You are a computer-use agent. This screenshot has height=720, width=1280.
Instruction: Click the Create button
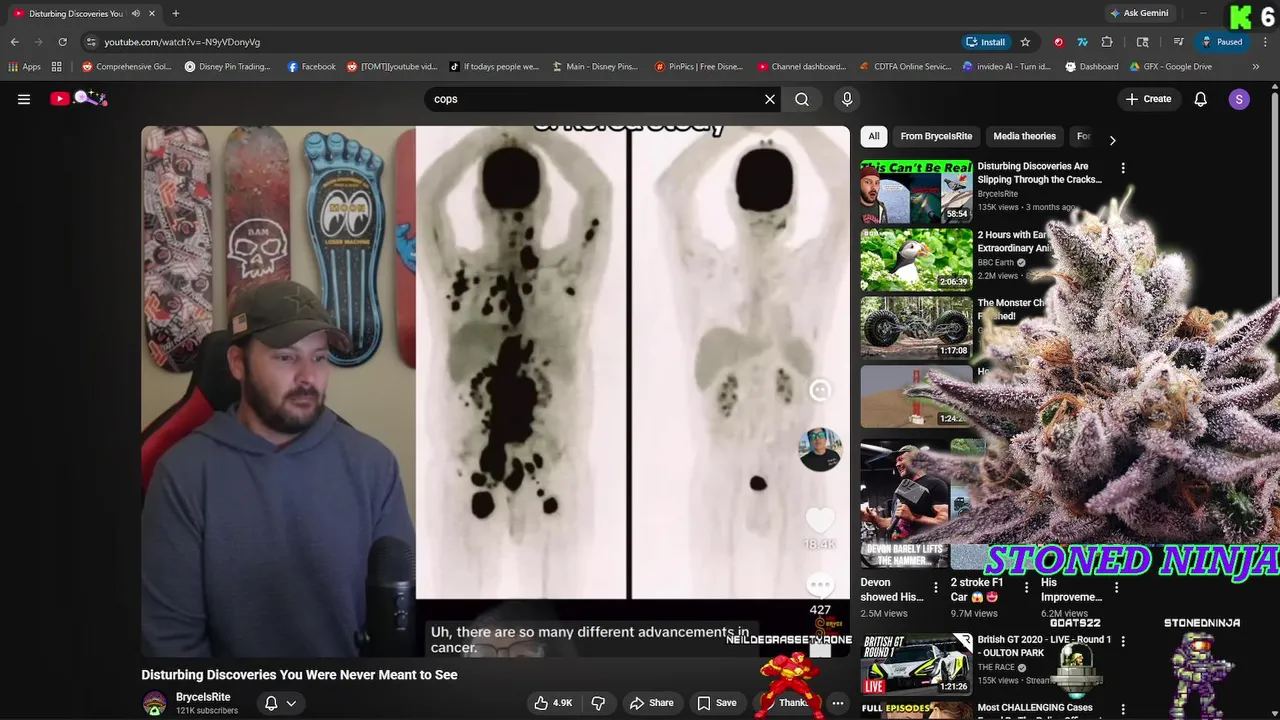click(x=1148, y=99)
